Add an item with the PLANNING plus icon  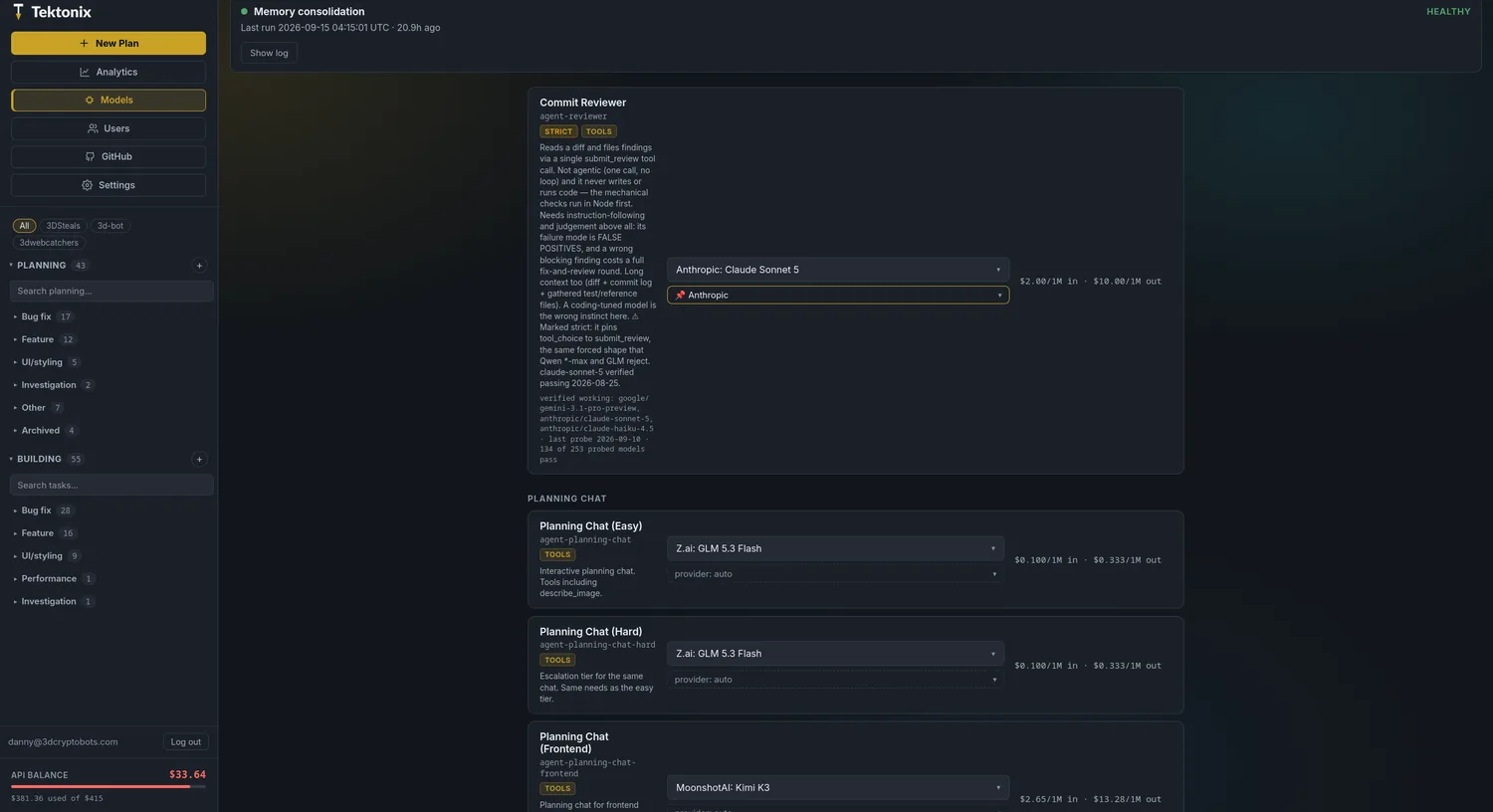[x=199, y=266]
